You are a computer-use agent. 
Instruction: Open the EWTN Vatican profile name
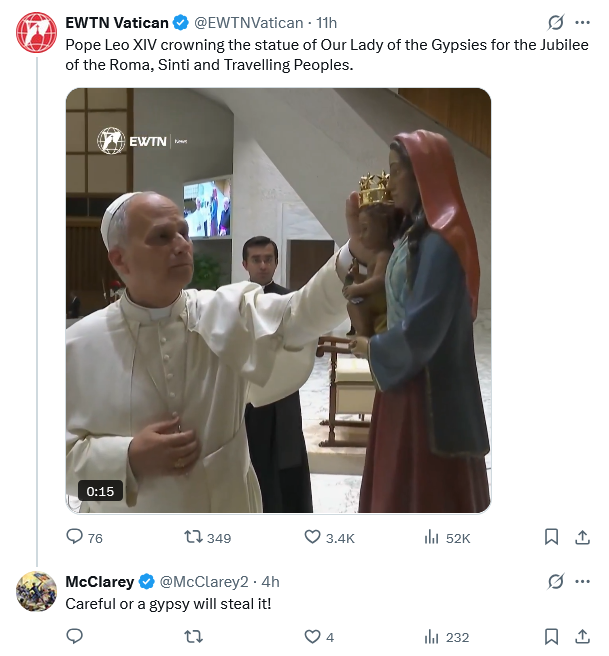116,23
